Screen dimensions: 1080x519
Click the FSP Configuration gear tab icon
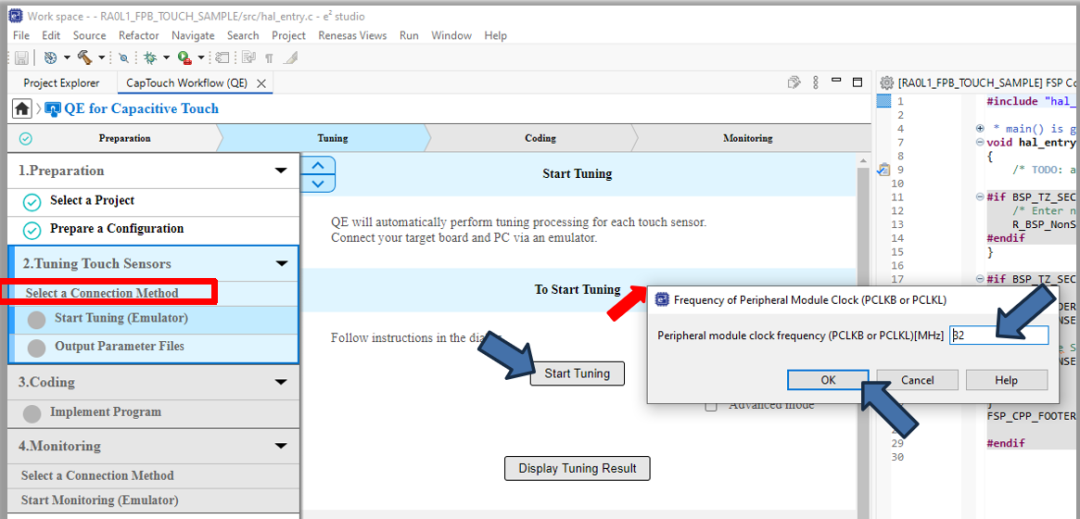click(887, 83)
